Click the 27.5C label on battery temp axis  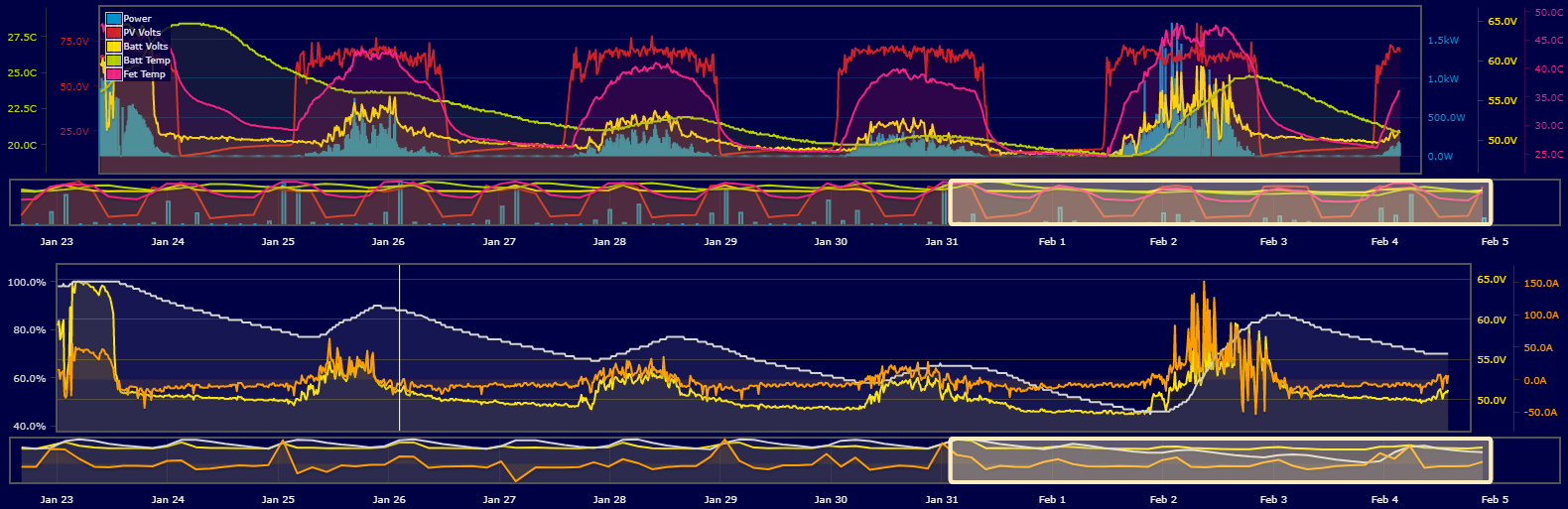22,38
